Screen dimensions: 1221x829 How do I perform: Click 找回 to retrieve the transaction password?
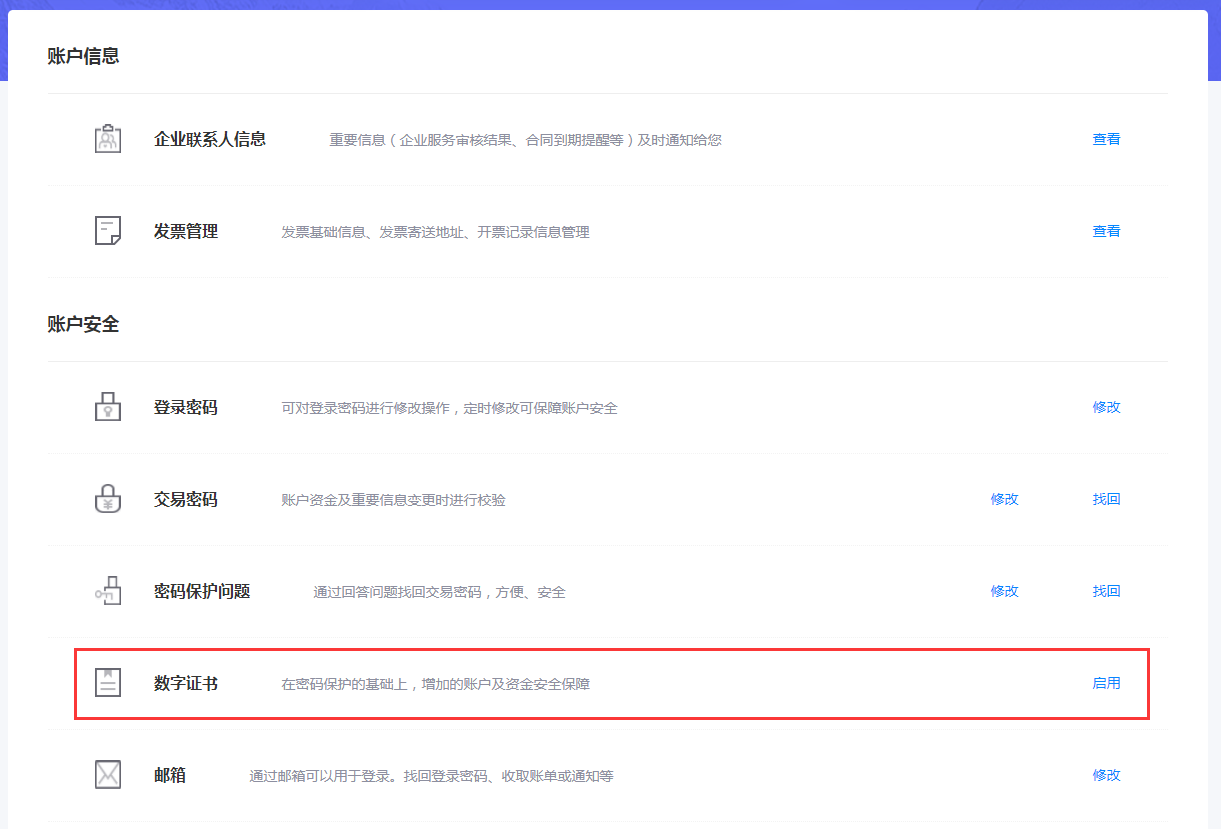(1106, 499)
